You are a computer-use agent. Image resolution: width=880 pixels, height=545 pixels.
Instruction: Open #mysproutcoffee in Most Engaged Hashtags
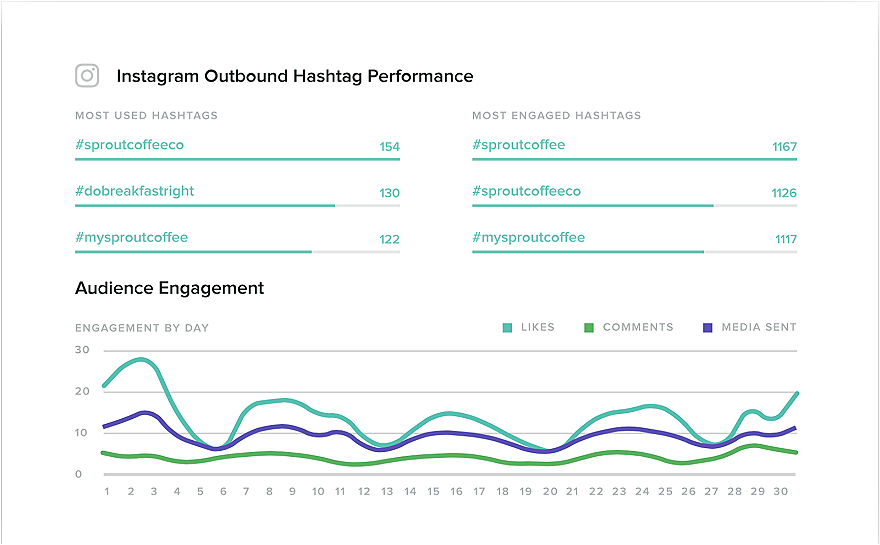pos(529,238)
